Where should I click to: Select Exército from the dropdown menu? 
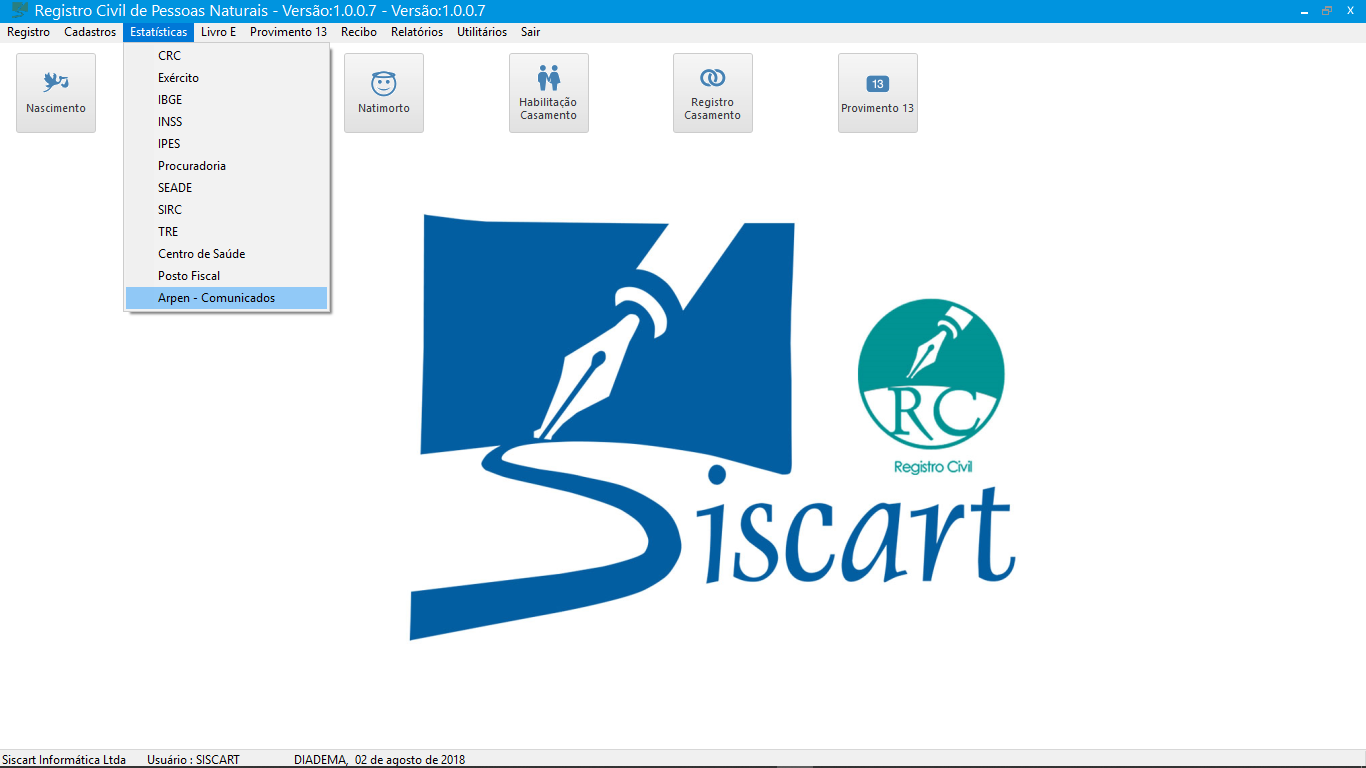226,78
